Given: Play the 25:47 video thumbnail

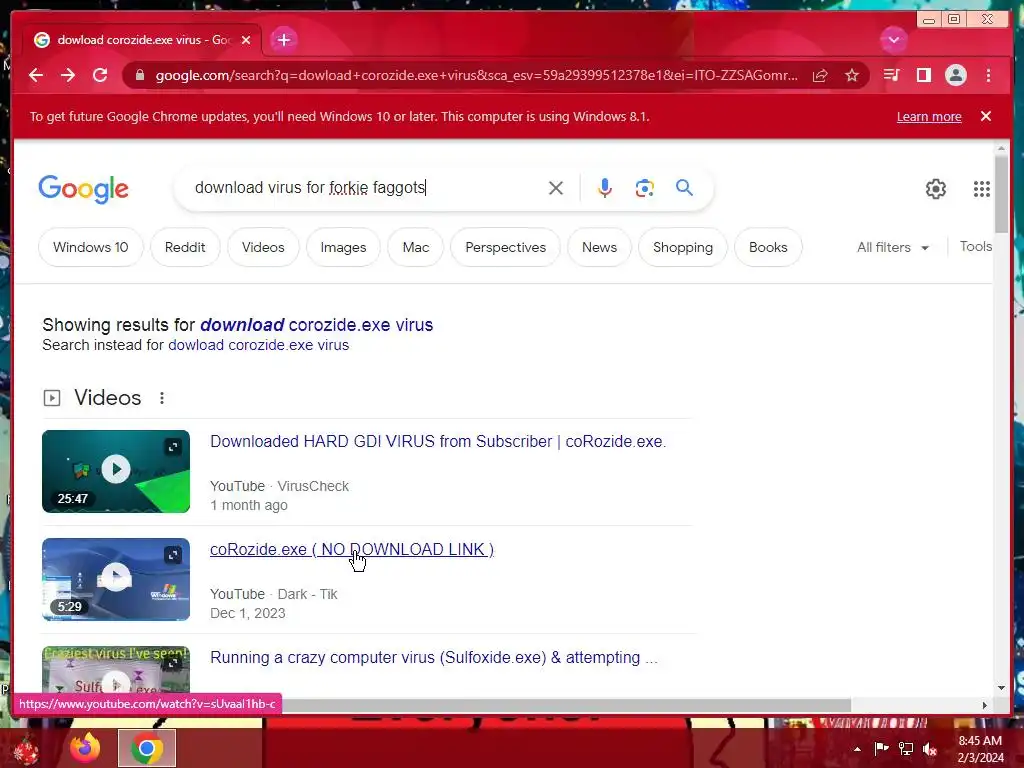Looking at the screenshot, I should [x=116, y=470].
